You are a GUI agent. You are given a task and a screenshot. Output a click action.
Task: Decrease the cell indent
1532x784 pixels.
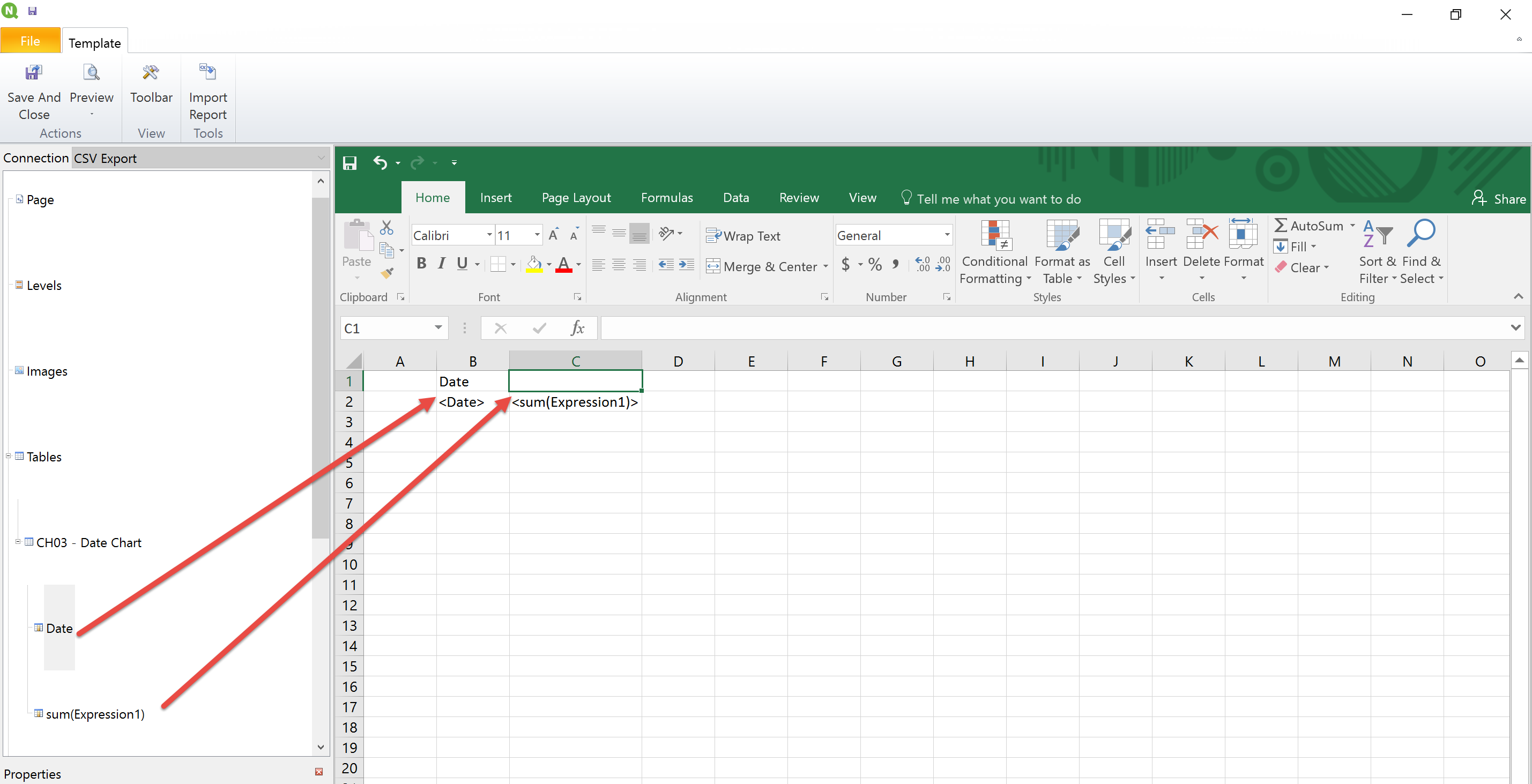[666, 265]
